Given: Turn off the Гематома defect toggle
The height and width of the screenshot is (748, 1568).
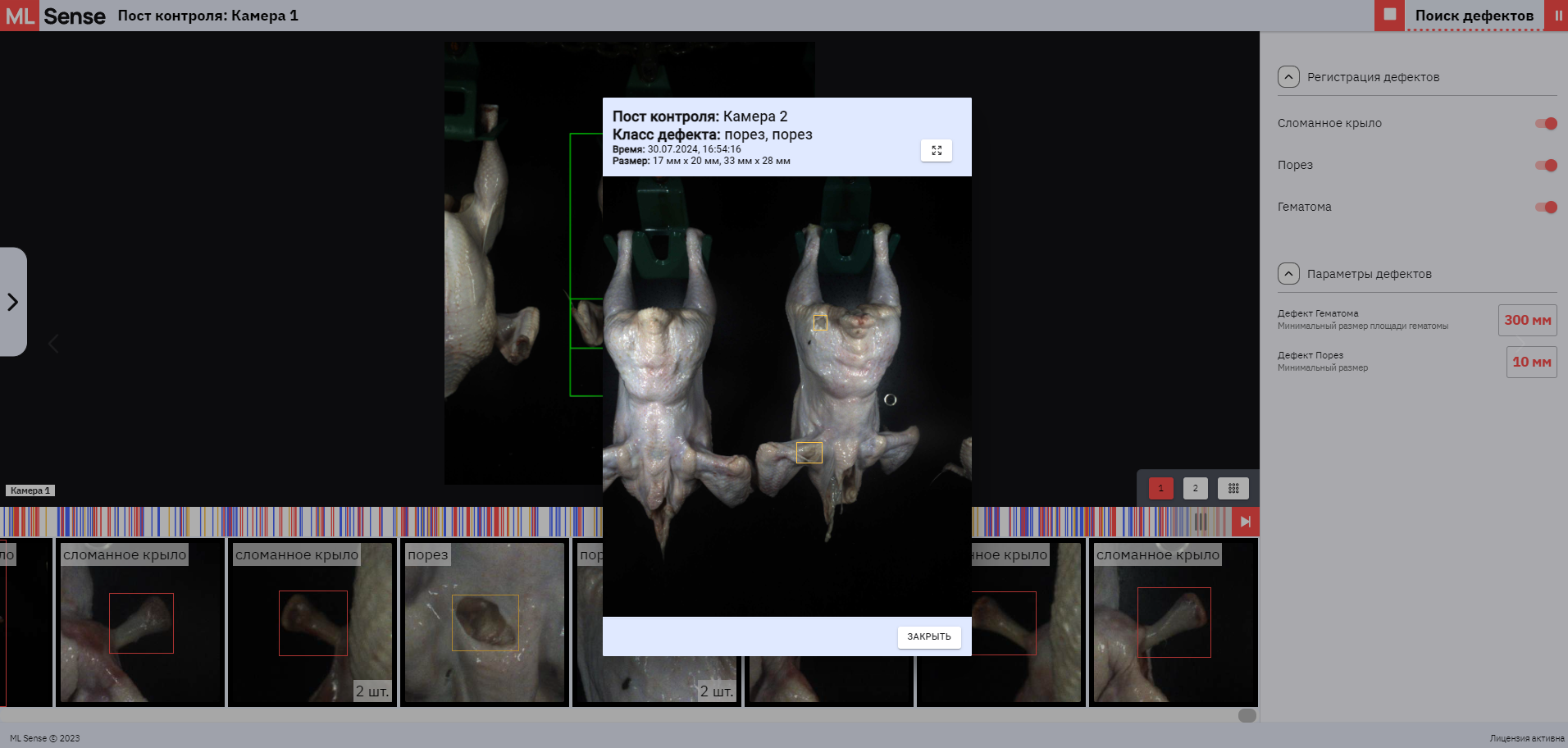Looking at the screenshot, I should (x=1546, y=208).
